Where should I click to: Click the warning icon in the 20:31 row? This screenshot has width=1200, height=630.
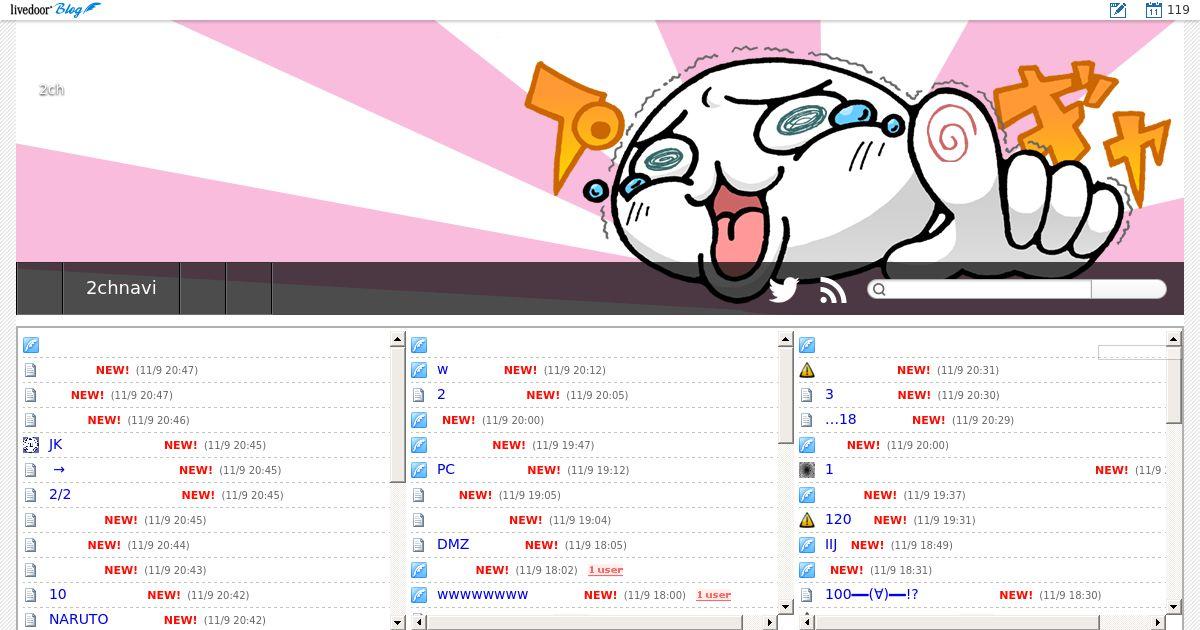point(807,370)
